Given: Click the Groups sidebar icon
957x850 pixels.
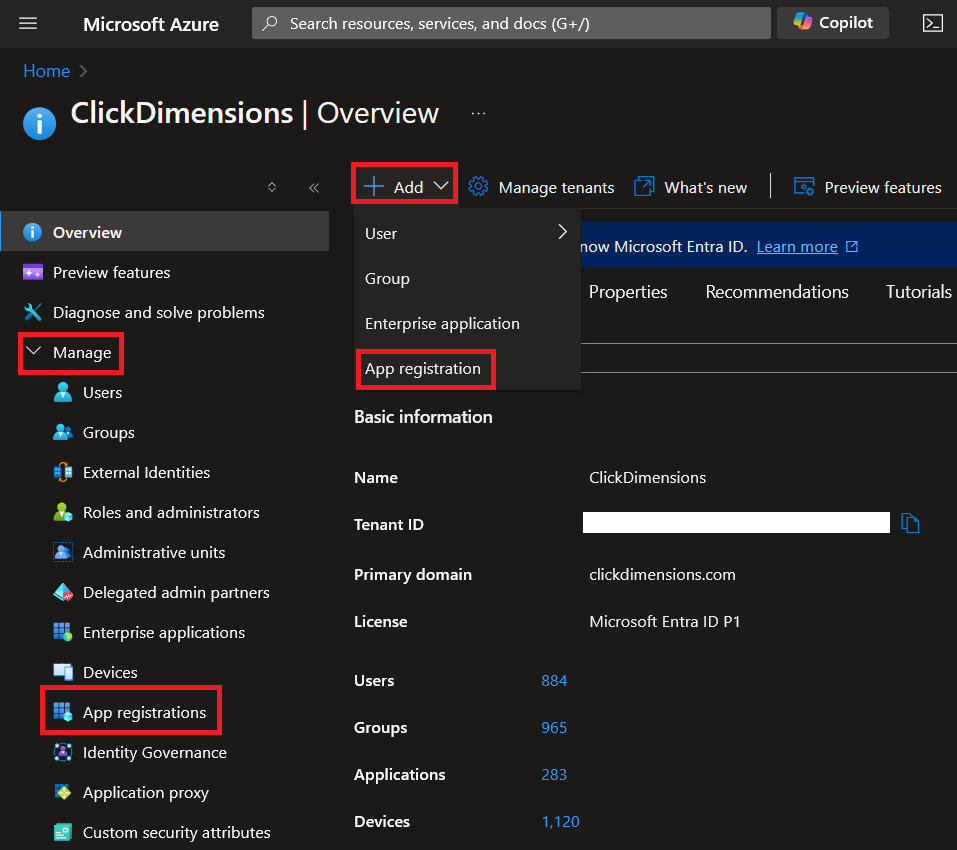Looking at the screenshot, I should click(x=63, y=432).
